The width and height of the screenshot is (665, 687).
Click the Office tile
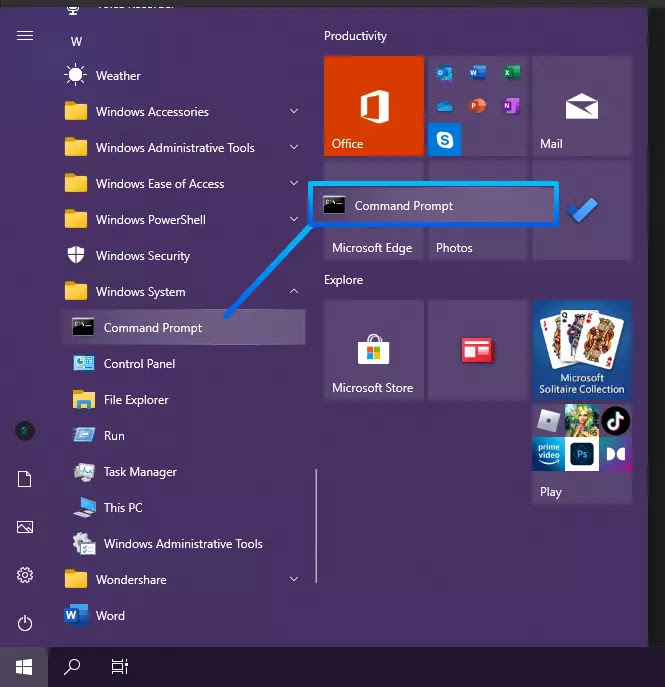(x=374, y=106)
